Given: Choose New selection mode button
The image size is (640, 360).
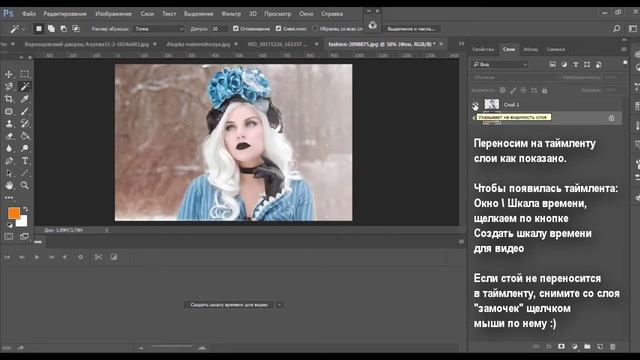Looking at the screenshot, I should pyautogui.click(x=39, y=29).
